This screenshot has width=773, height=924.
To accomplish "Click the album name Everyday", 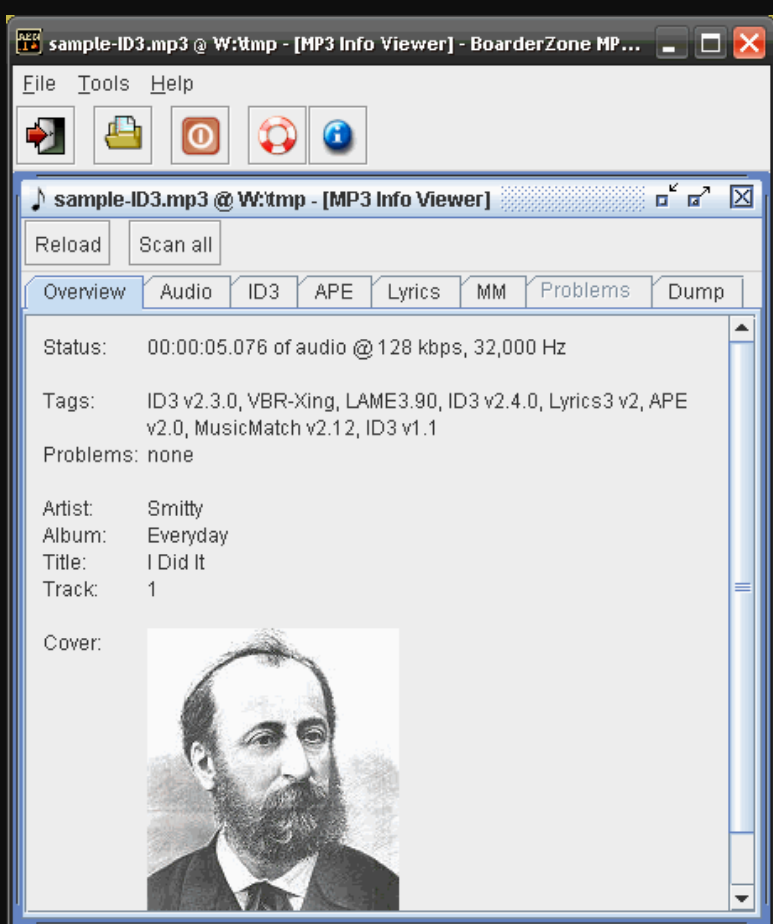I will pyautogui.click(x=187, y=536).
